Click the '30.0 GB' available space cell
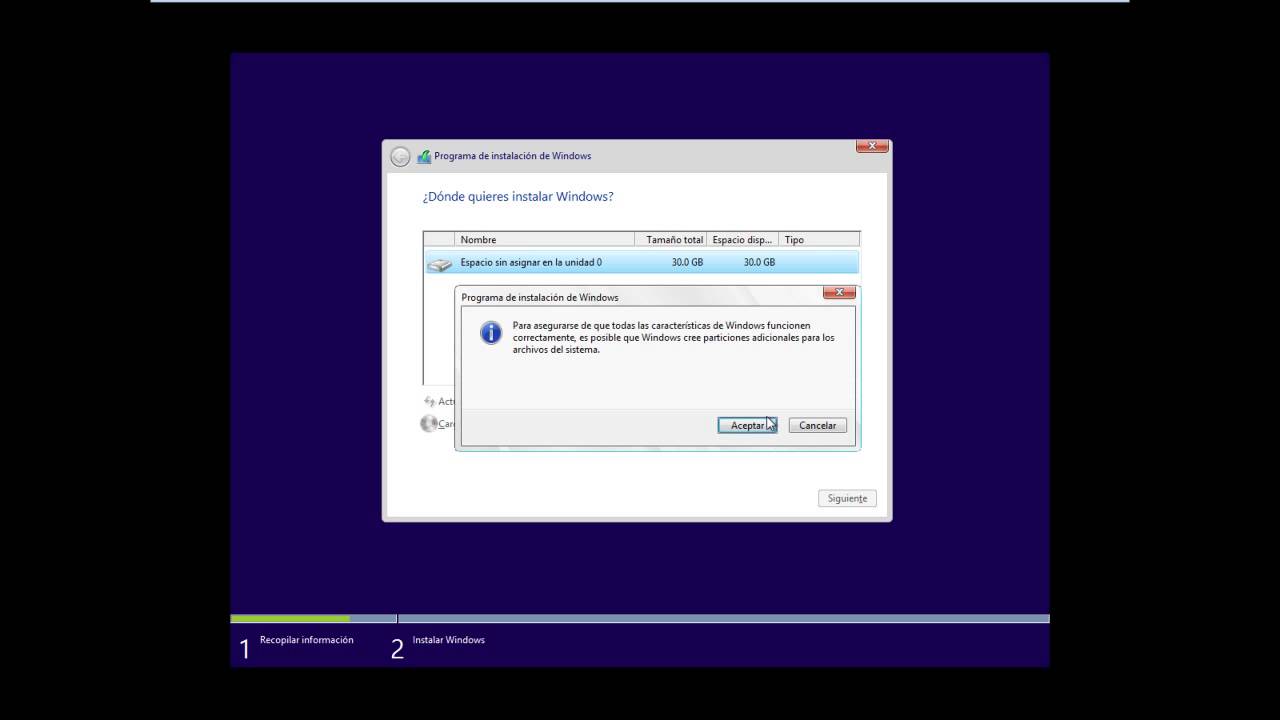 pyautogui.click(x=759, y=262)
